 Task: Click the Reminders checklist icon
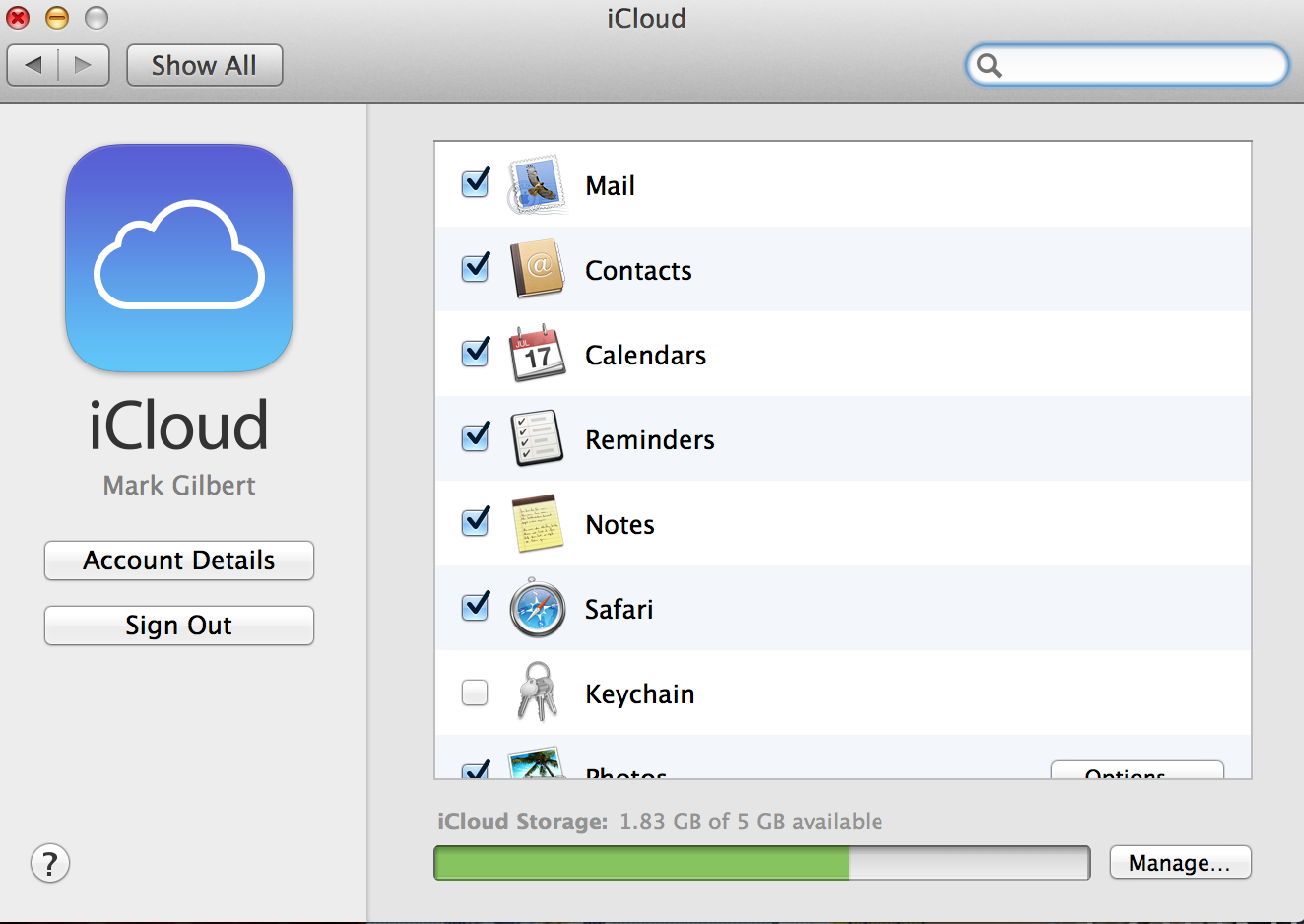click(x=537, y=438)
